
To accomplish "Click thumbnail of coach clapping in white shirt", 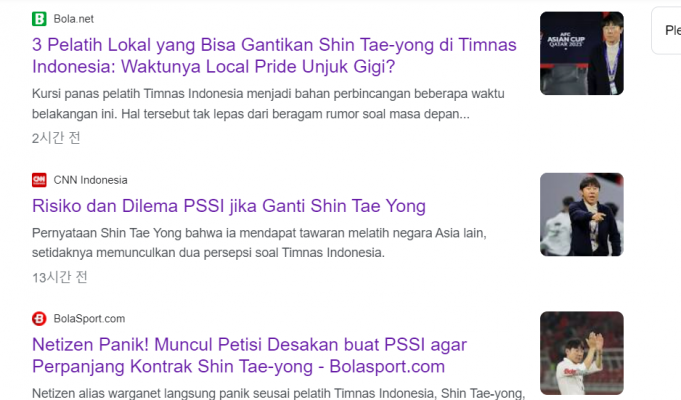I will (582, 353).
